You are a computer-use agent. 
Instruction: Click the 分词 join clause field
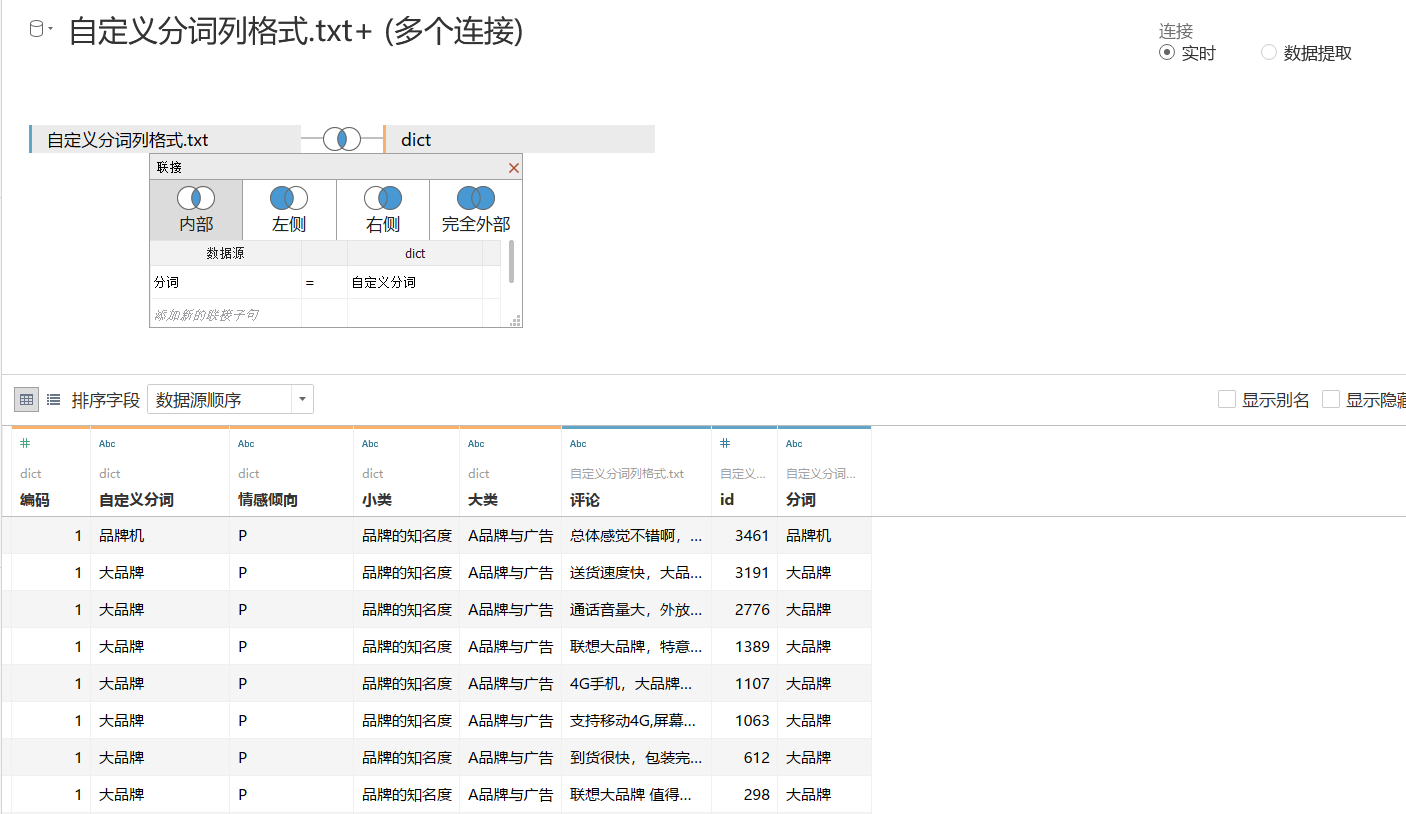click(x=225, y=283)
